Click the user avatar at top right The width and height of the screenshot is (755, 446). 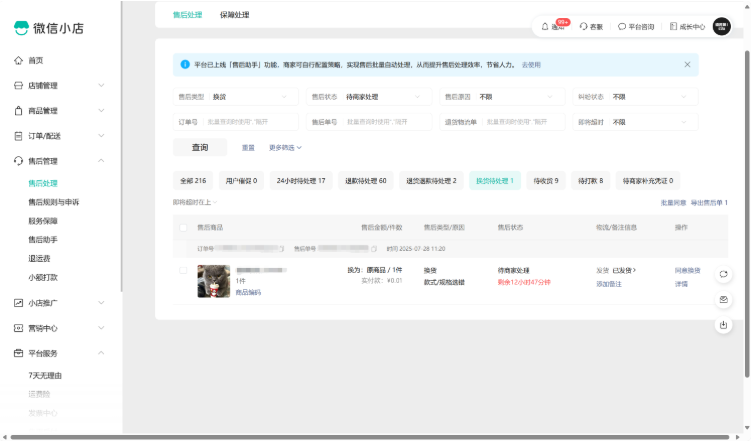[x=721, y=27]
